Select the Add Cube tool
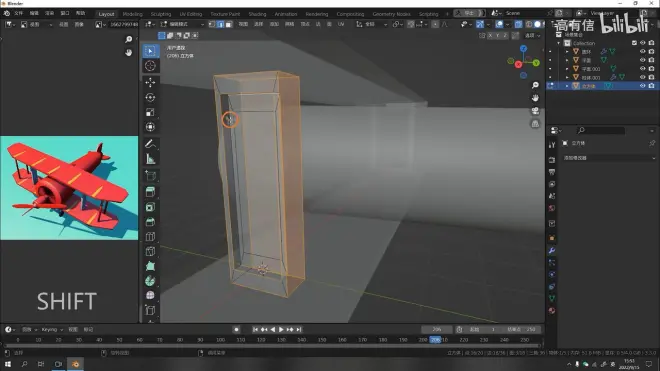Viewport: 660px width, 371px height. 150,176
